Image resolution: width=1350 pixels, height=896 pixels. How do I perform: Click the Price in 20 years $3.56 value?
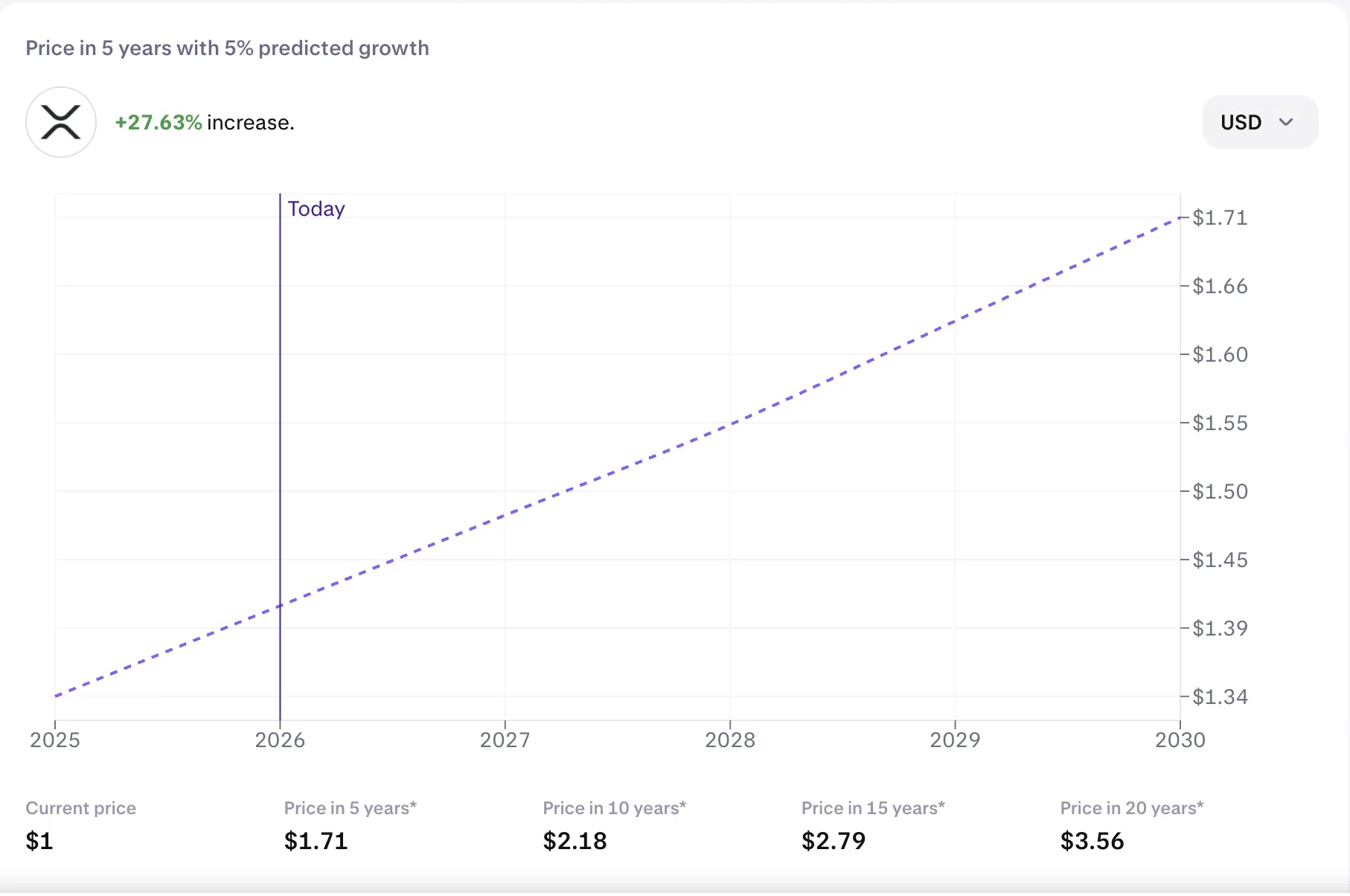1092,841
